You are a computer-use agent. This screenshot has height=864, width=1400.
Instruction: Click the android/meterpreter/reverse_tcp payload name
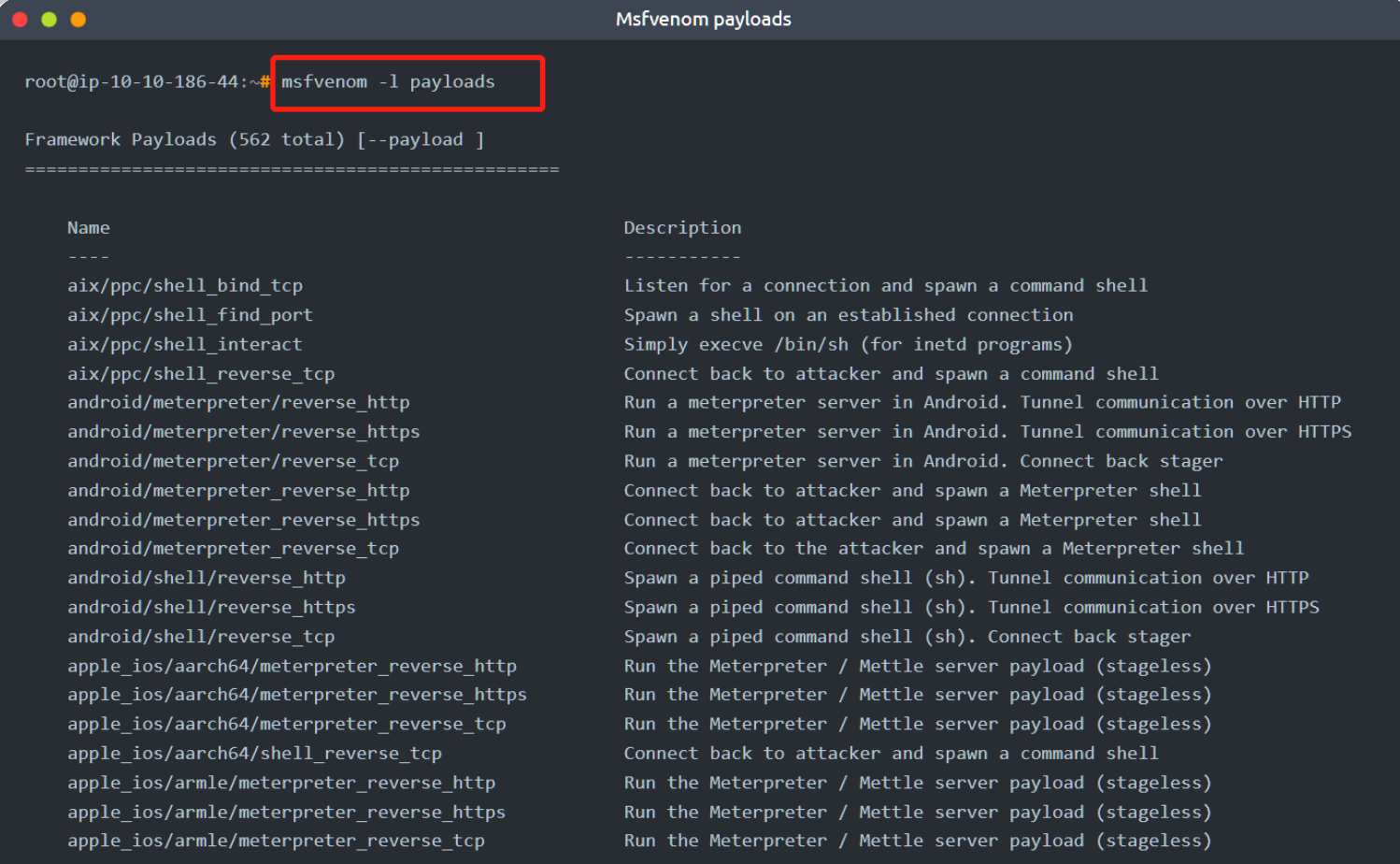(233, 462)
